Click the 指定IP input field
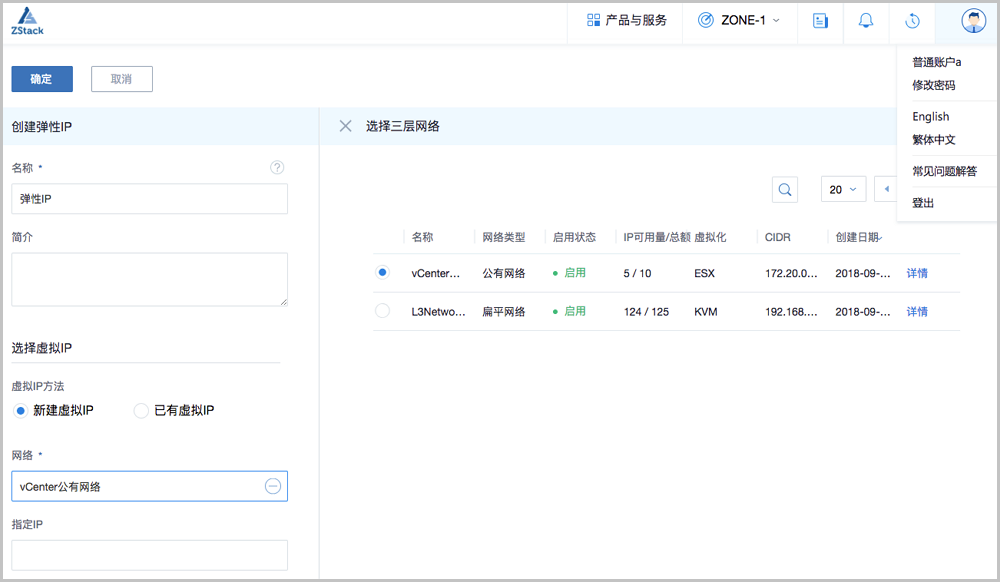 click(x=149, y=555)
